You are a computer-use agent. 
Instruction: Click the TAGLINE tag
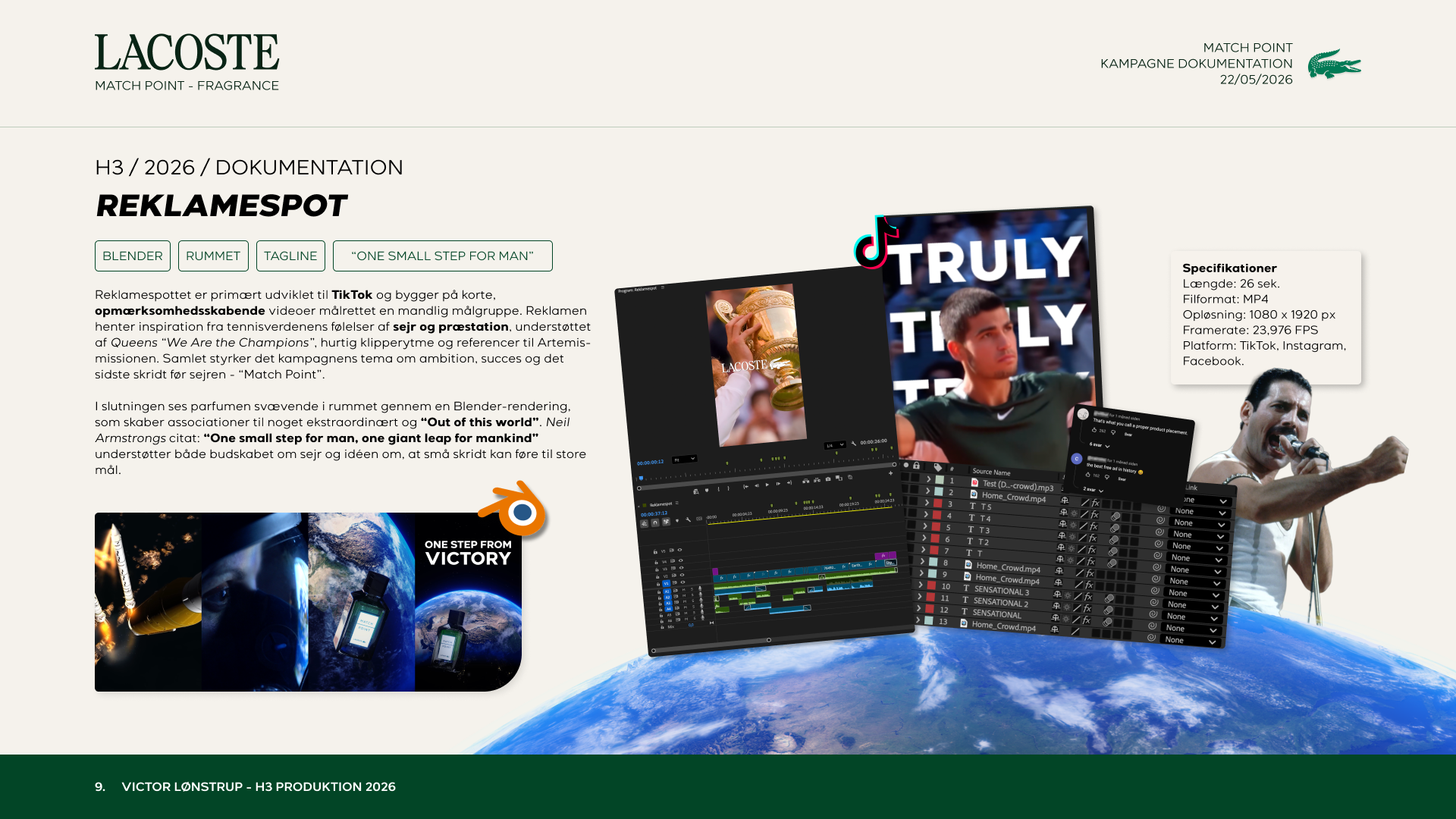[290, 256]
